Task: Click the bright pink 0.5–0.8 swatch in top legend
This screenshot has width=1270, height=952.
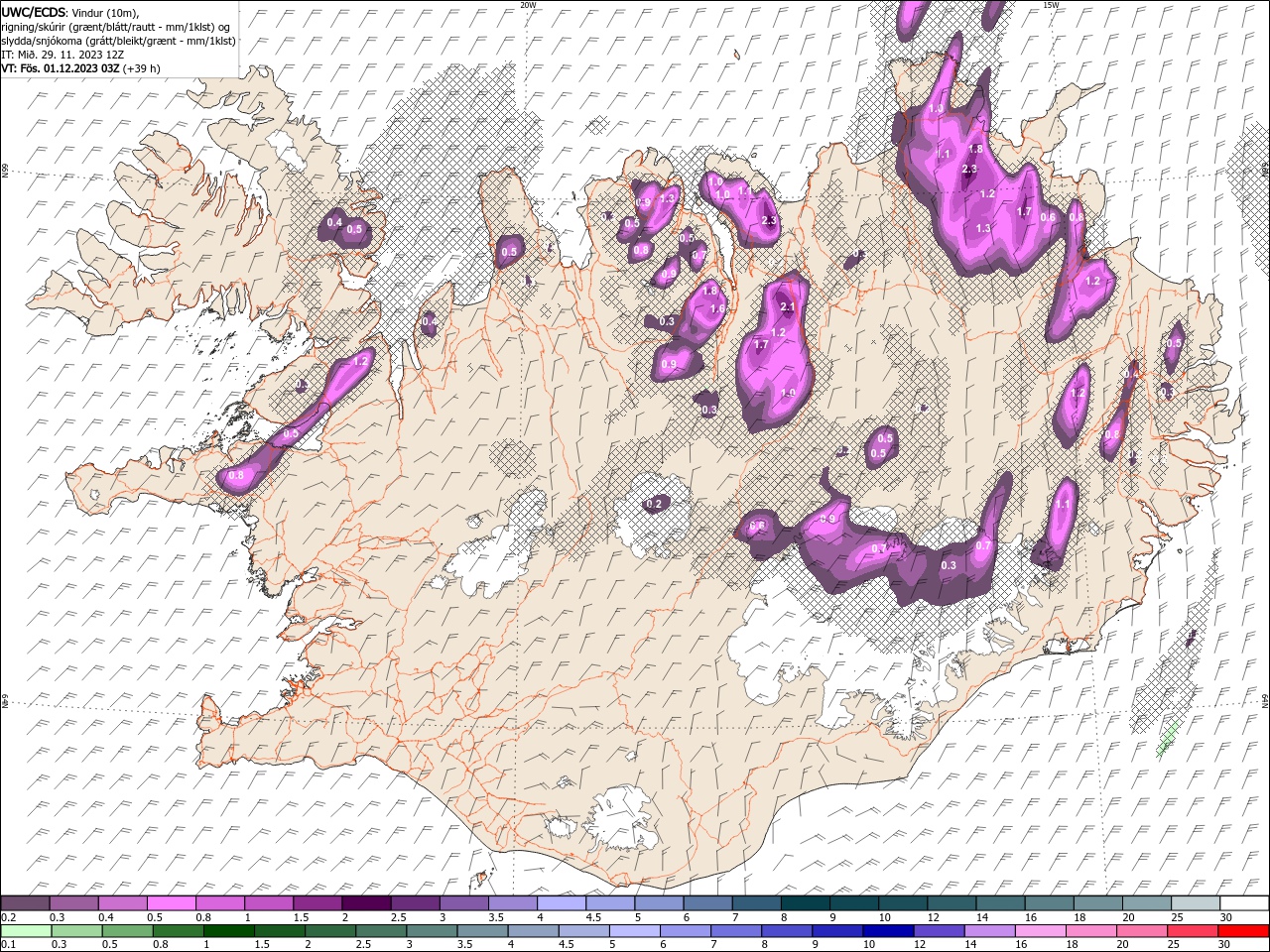Action: pyautogui.click(x=171, y=902)
